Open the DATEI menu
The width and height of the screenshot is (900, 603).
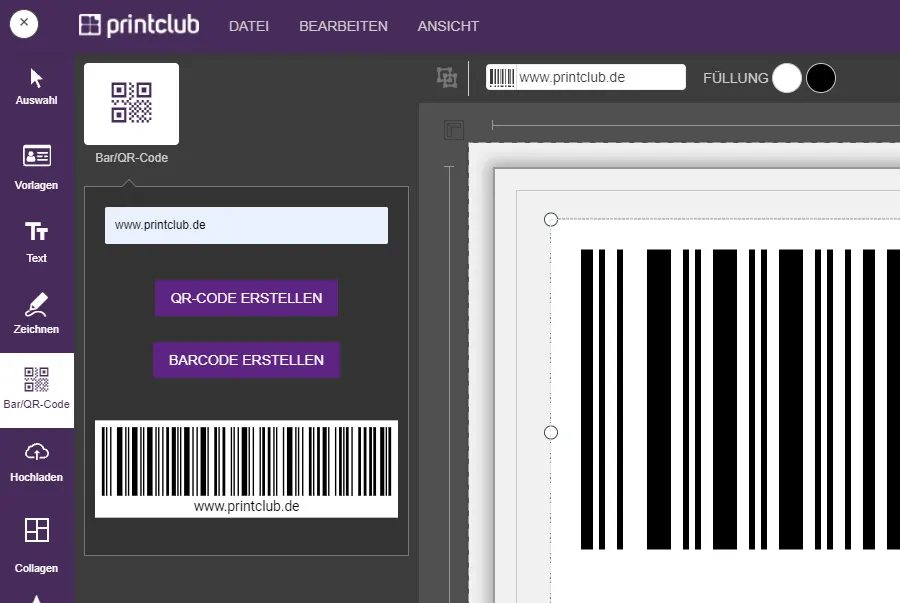[249, 26]
